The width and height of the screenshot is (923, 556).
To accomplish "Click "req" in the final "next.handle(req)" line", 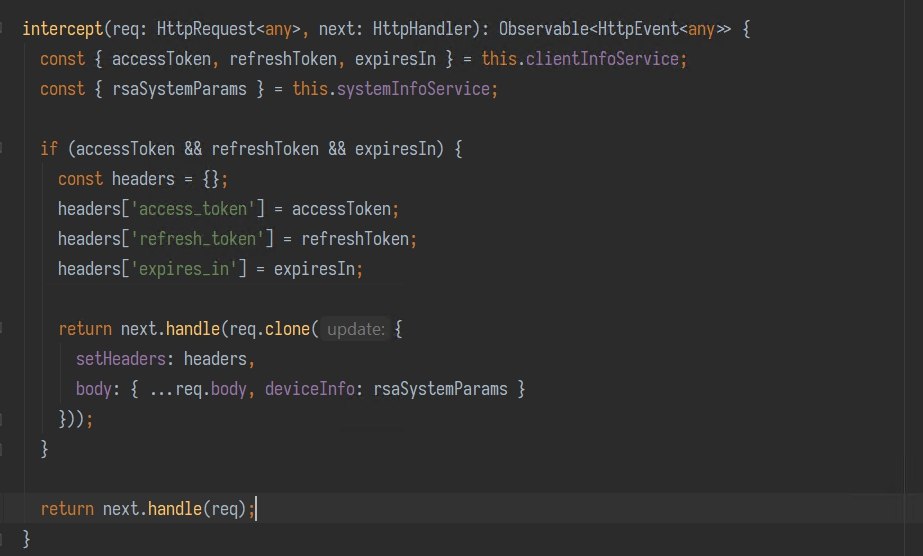I will click(224, 509).
